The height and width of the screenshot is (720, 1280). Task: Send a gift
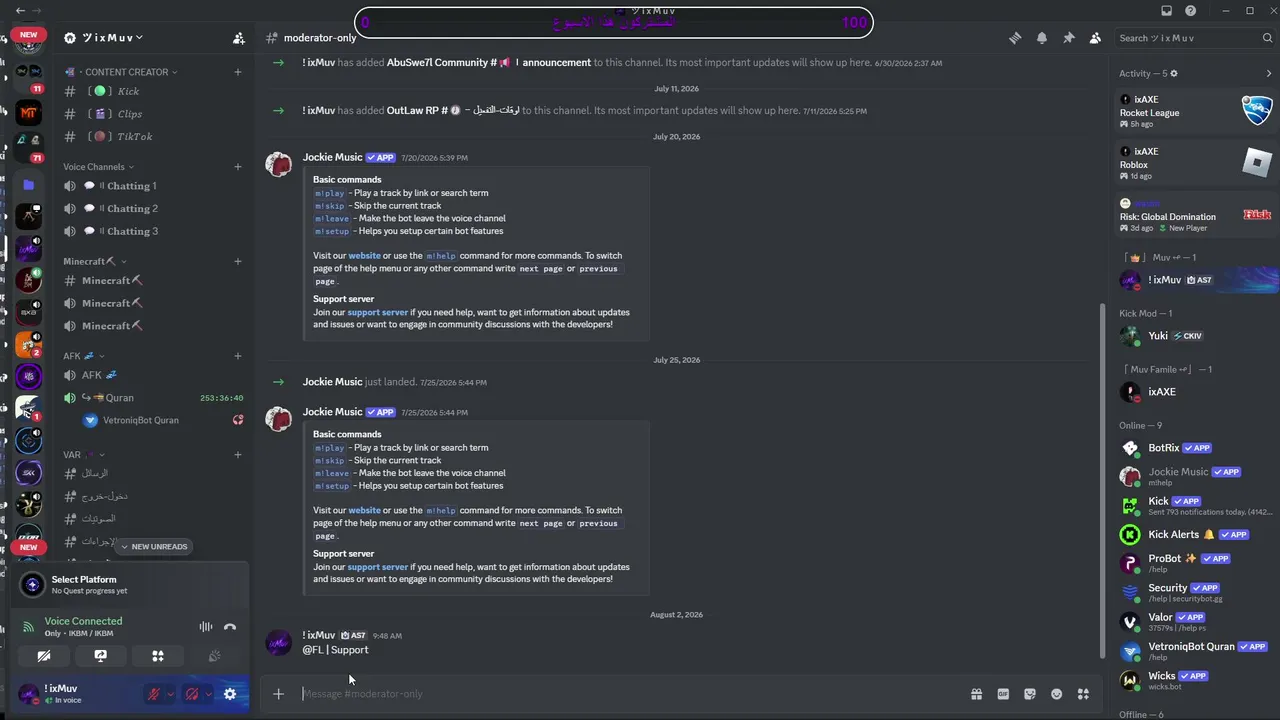point(976,694)
